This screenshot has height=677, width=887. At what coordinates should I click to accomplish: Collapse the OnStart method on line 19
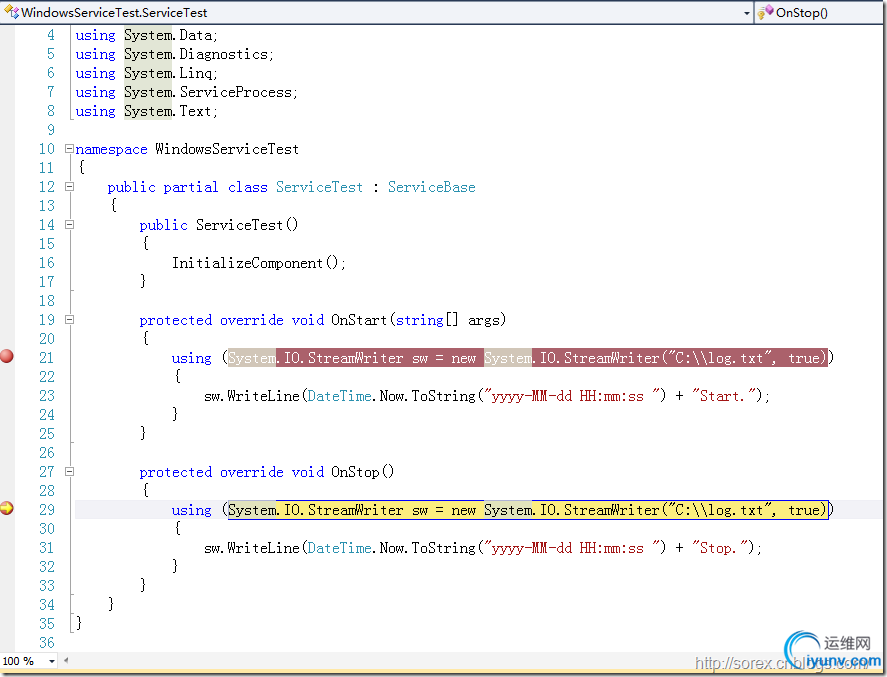(69, 320)
